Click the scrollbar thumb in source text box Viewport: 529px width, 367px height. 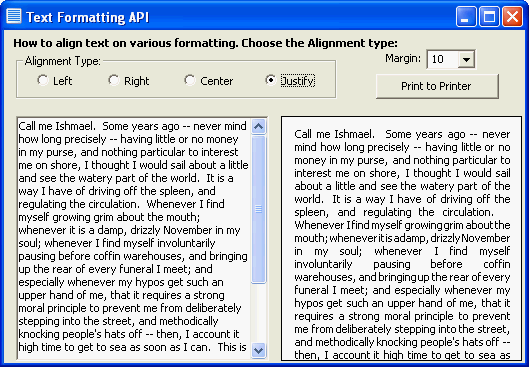(258, 209)
